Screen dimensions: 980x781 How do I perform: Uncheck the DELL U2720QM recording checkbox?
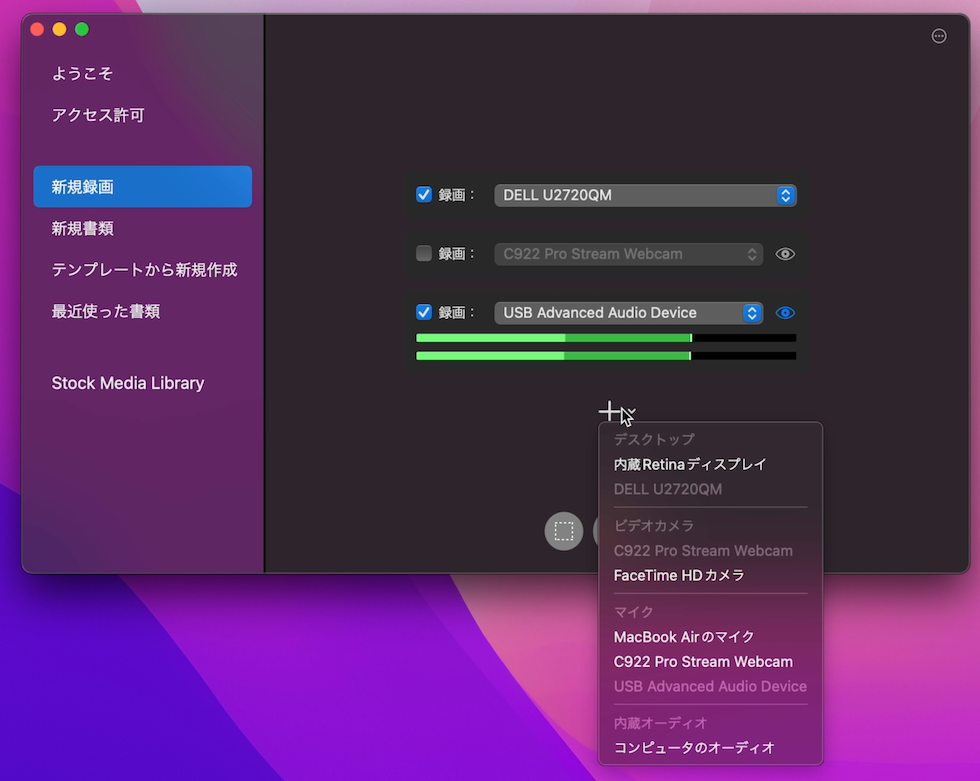(424, 195)
